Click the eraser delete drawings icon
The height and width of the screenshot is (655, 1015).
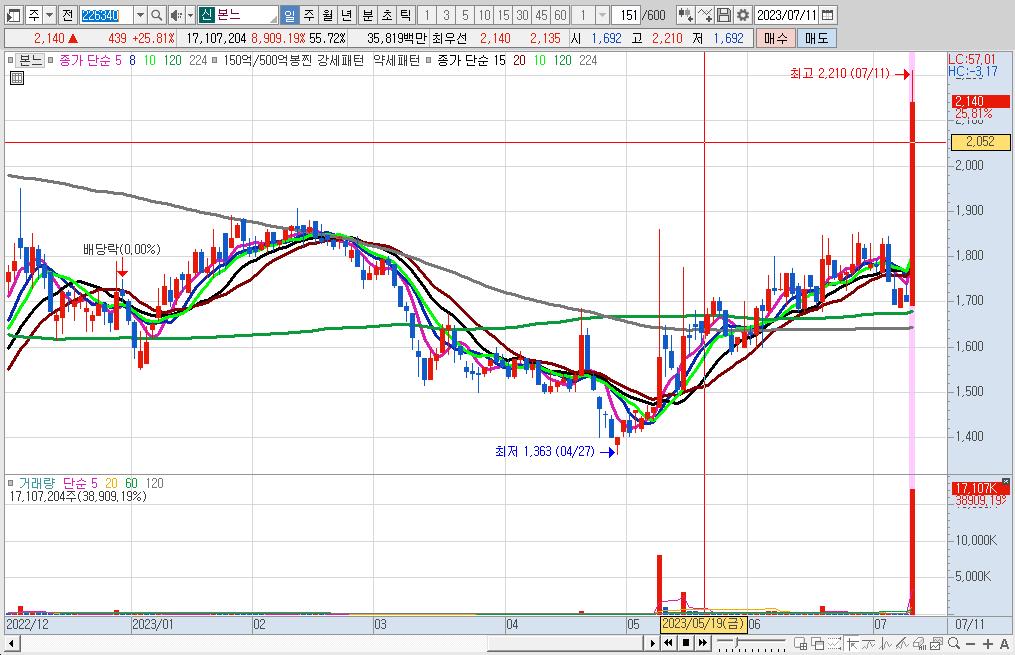click(x=919, y=643)
